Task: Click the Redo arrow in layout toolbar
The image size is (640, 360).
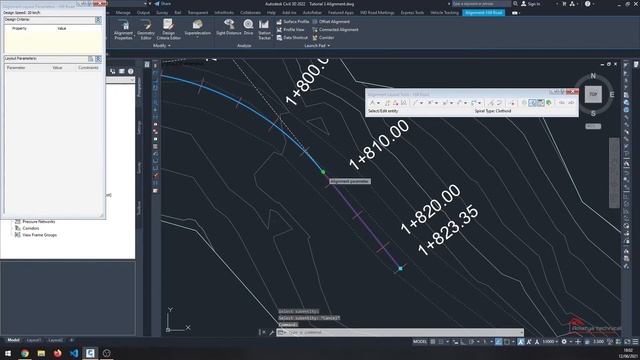Action: [571, 103]
